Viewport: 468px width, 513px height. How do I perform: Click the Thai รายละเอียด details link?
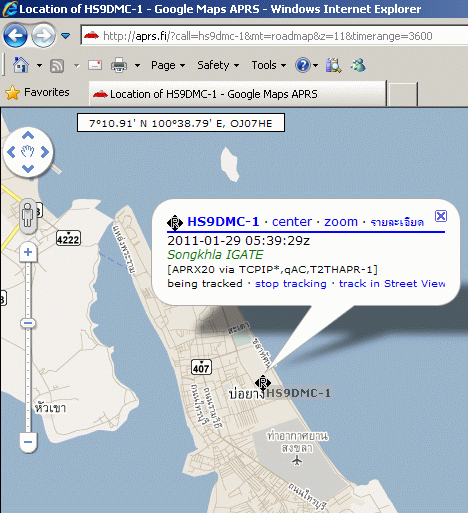(397, 222)
